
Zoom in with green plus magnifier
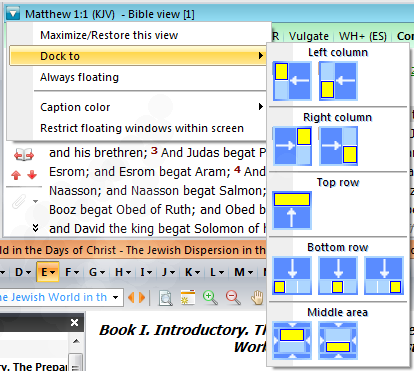pos(210,298)
